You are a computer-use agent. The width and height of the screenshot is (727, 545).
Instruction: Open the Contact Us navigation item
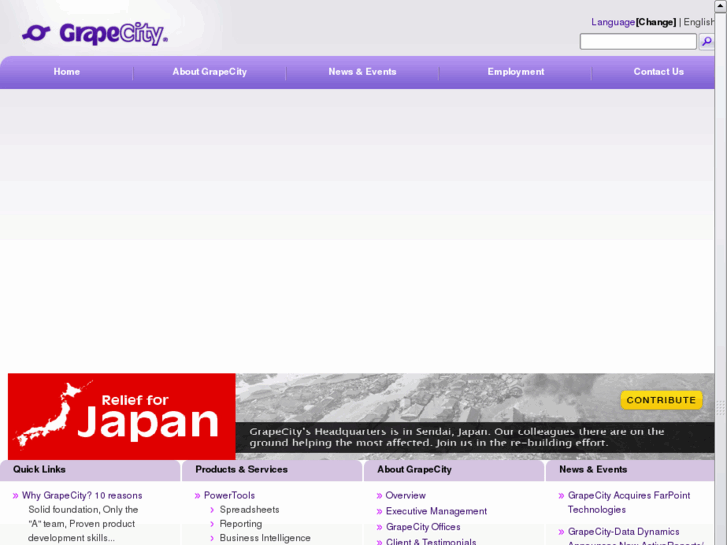pos(658,72)
